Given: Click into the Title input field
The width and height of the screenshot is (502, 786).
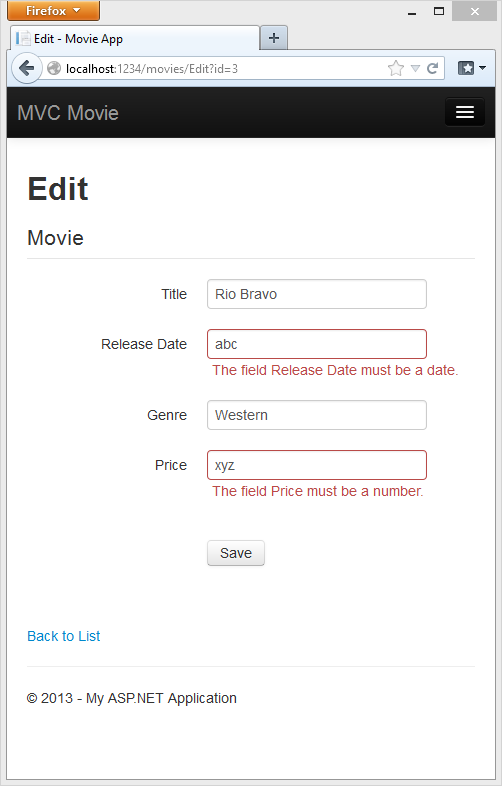Looking at the screenshot, I should coord(317,294).
